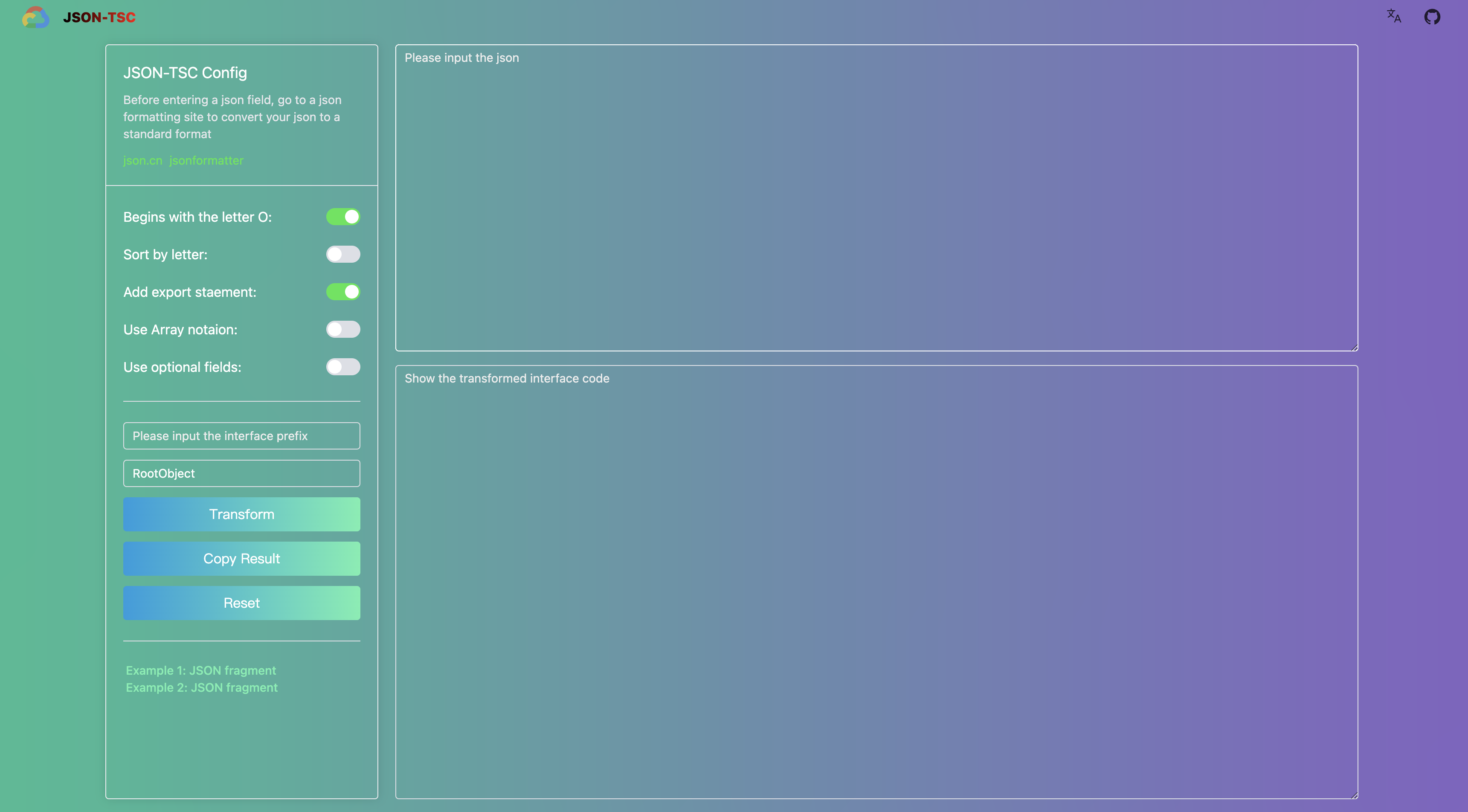Click the RootObject name input field
1468x812 pixels.
(x=242, y=473)
